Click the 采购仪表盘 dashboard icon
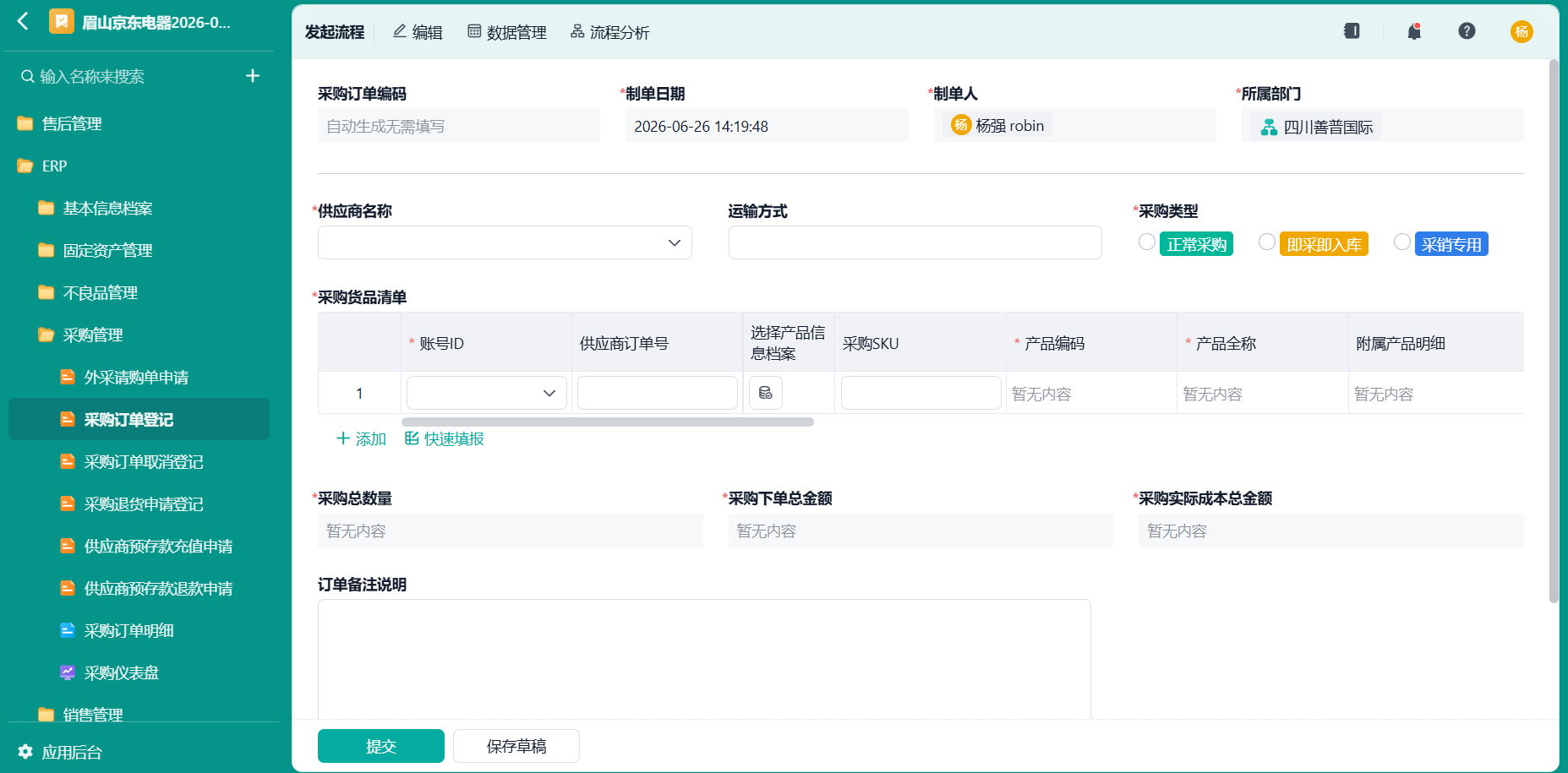The image size is (1568, 773). 68,672
